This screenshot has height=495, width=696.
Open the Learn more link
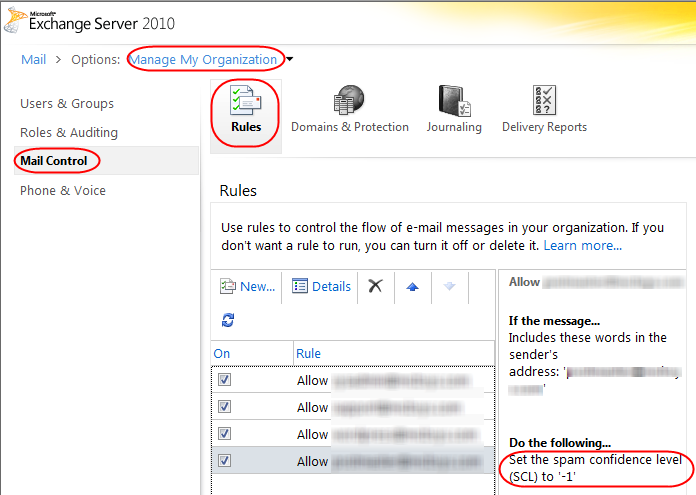583,246
